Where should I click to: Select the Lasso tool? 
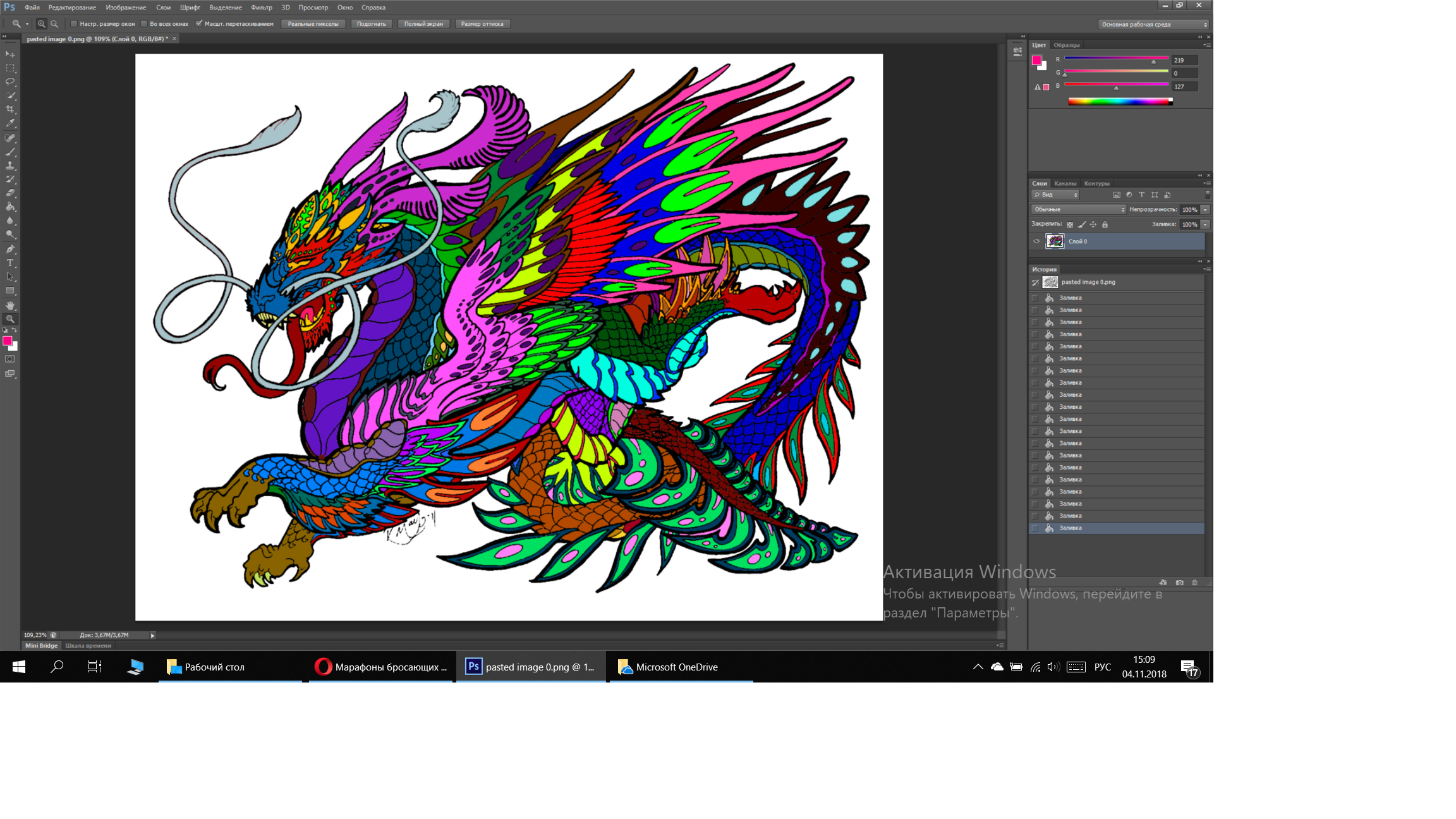point(10,82)
